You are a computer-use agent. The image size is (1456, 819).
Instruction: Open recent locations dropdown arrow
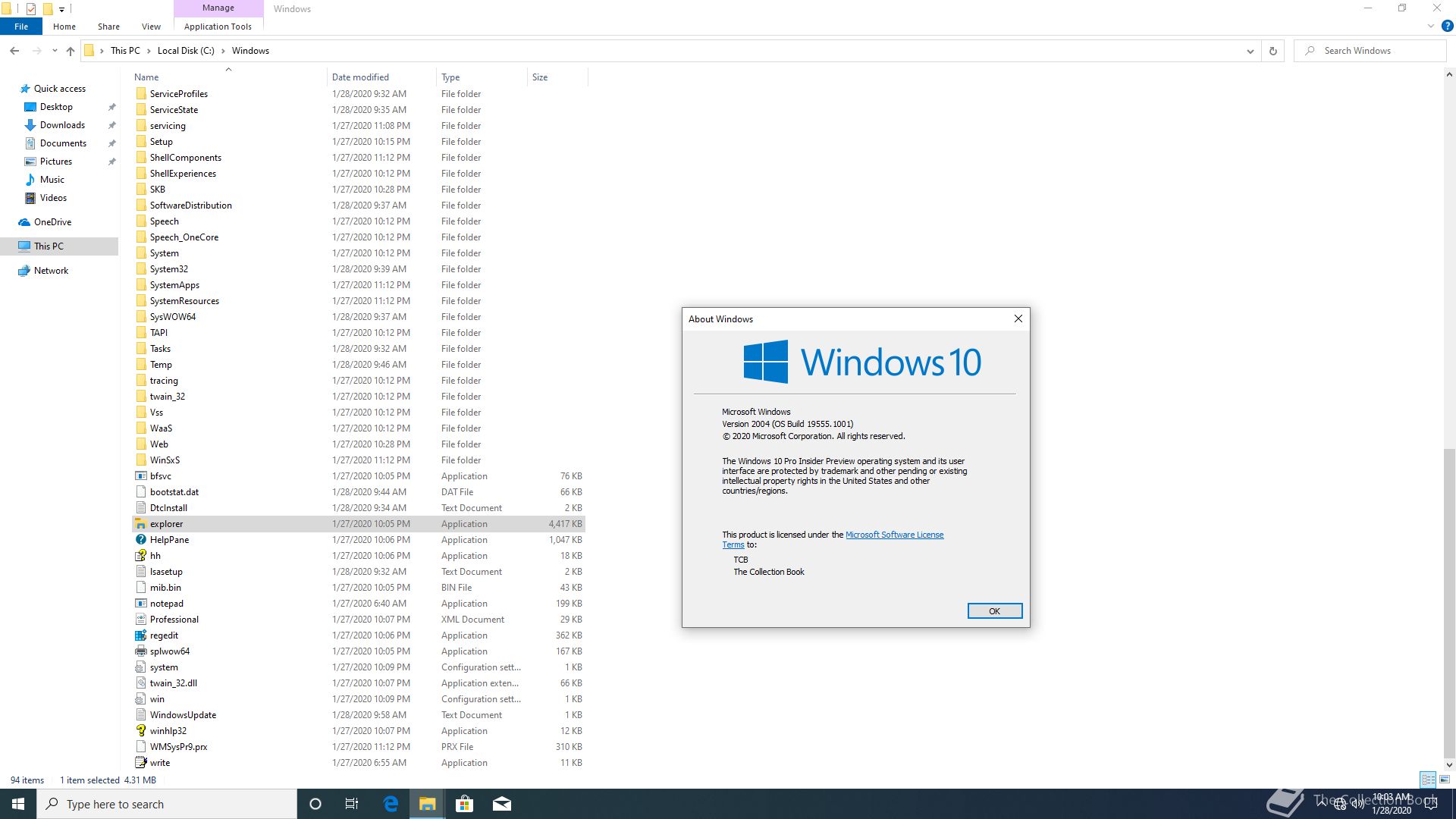(55, 51)
